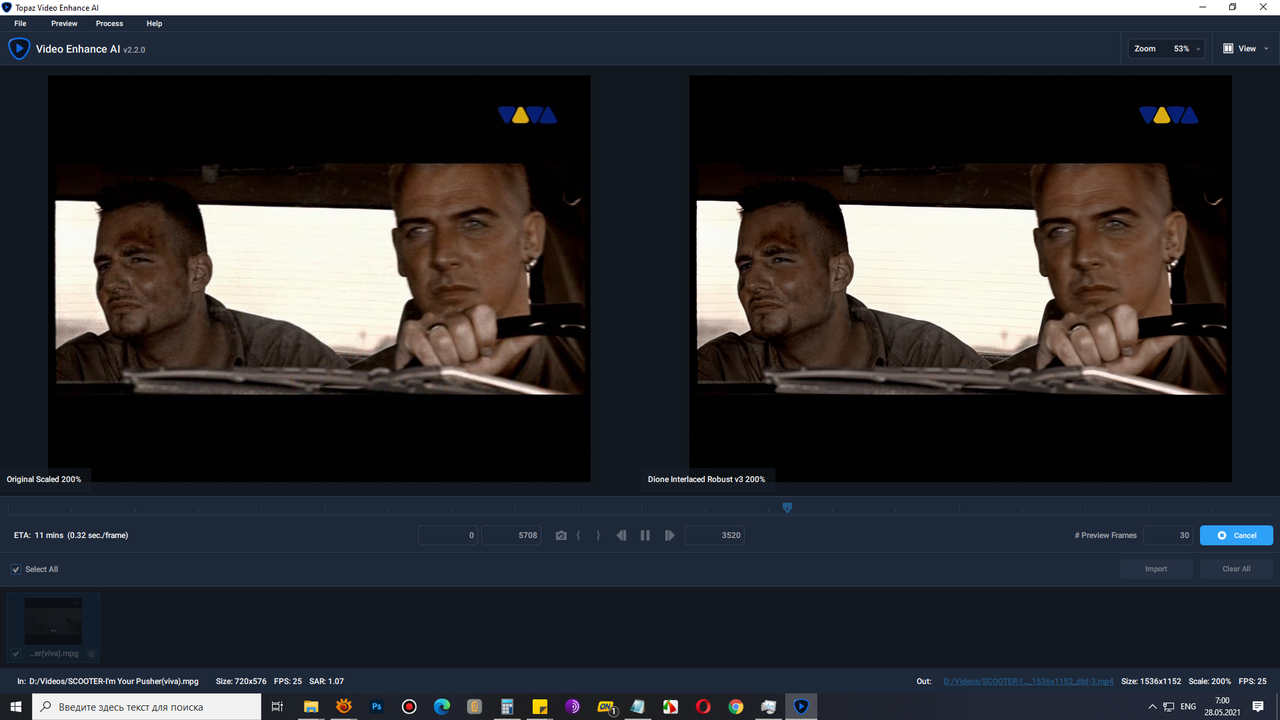Open Microsoft Edge from the taskbar
Screen dimensions: 1280x720
coord(442,706)
